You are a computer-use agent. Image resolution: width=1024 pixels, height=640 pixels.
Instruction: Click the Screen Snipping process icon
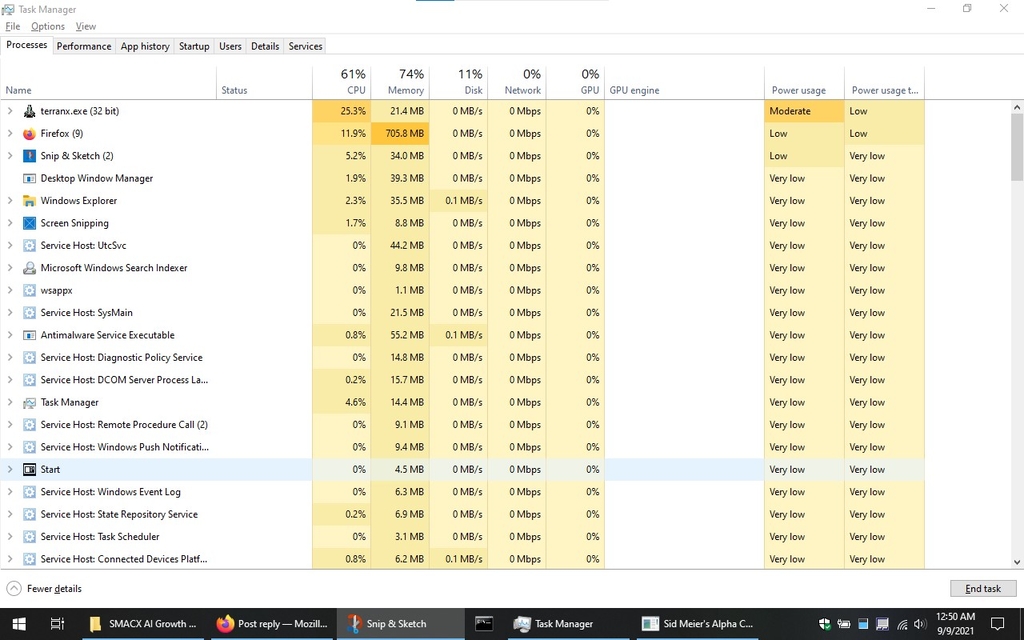click(29, 223)
